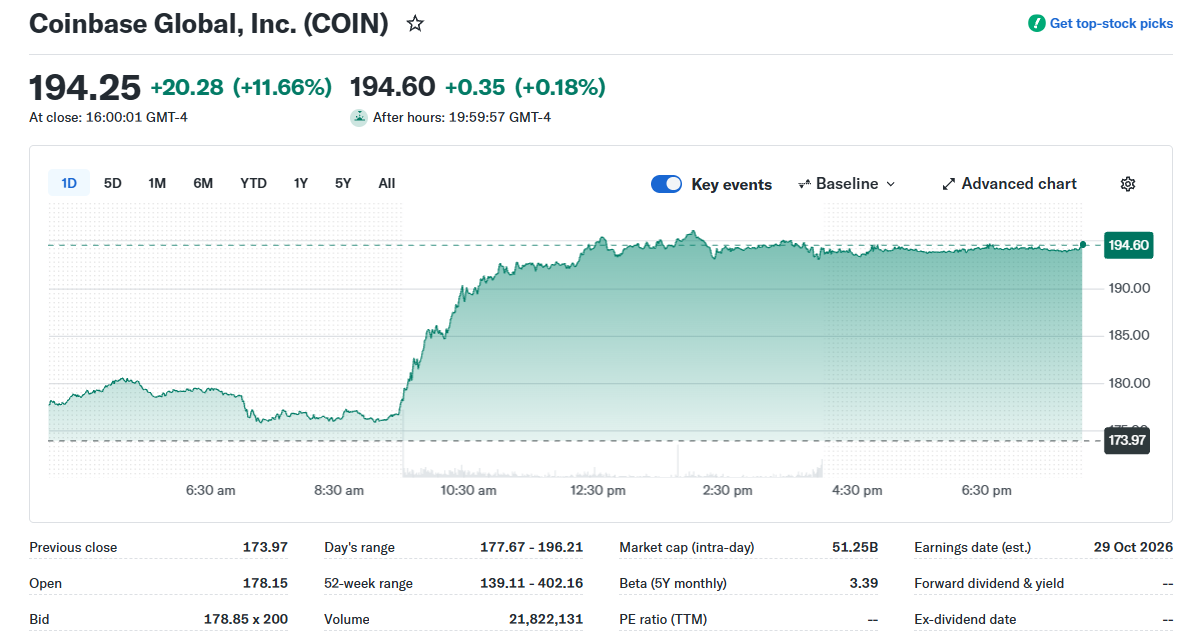Click the 4:30 pm time axis label
Screen dimensions: 1193x635
[857, 491]
